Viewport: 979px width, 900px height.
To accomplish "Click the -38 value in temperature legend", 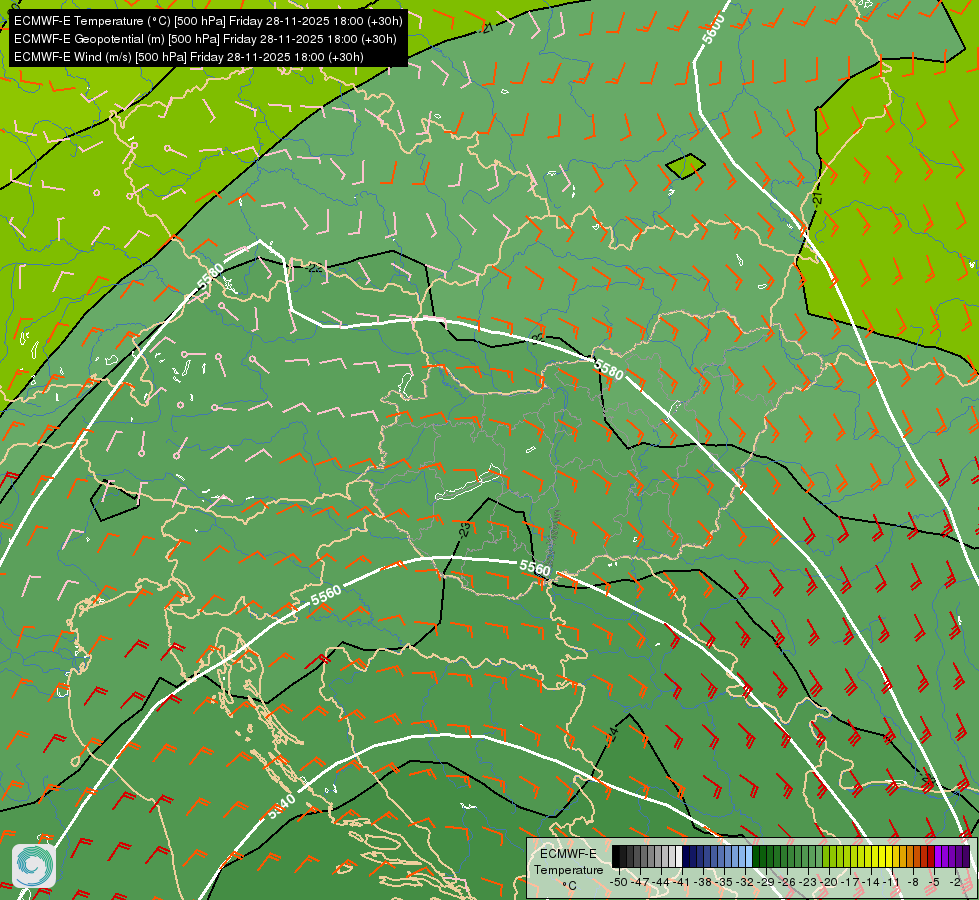I will click(x=702, y=882).
